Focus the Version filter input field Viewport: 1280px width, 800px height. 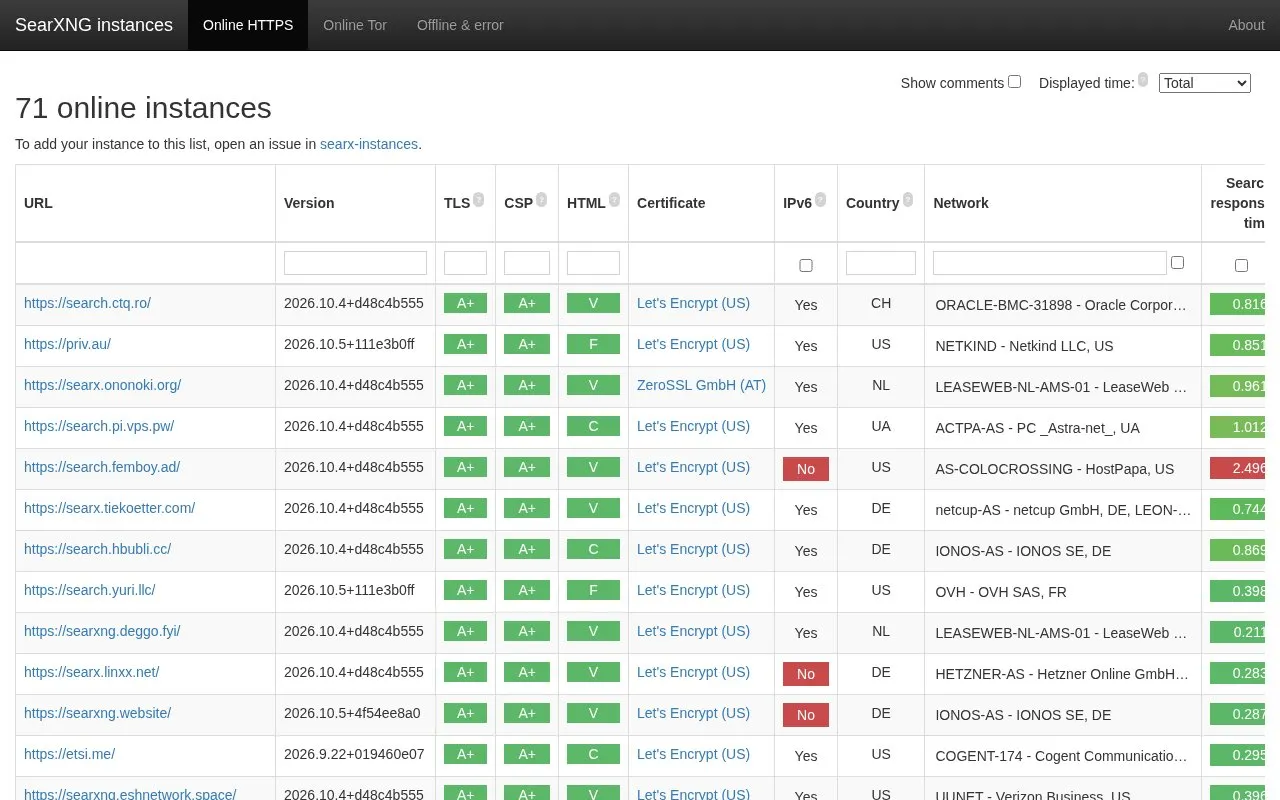pos(355,263)
